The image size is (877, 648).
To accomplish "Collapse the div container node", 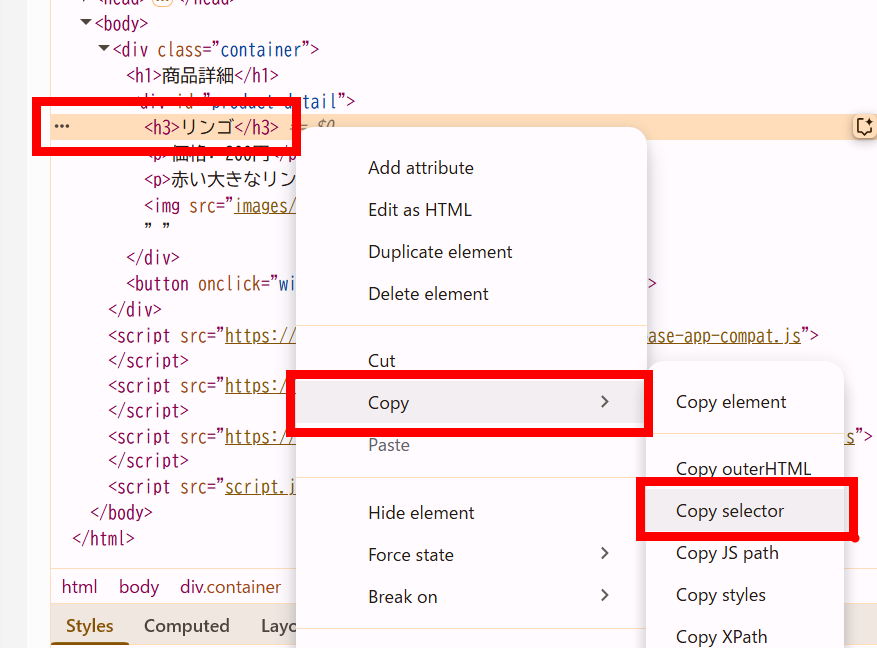I will (103, 49).
